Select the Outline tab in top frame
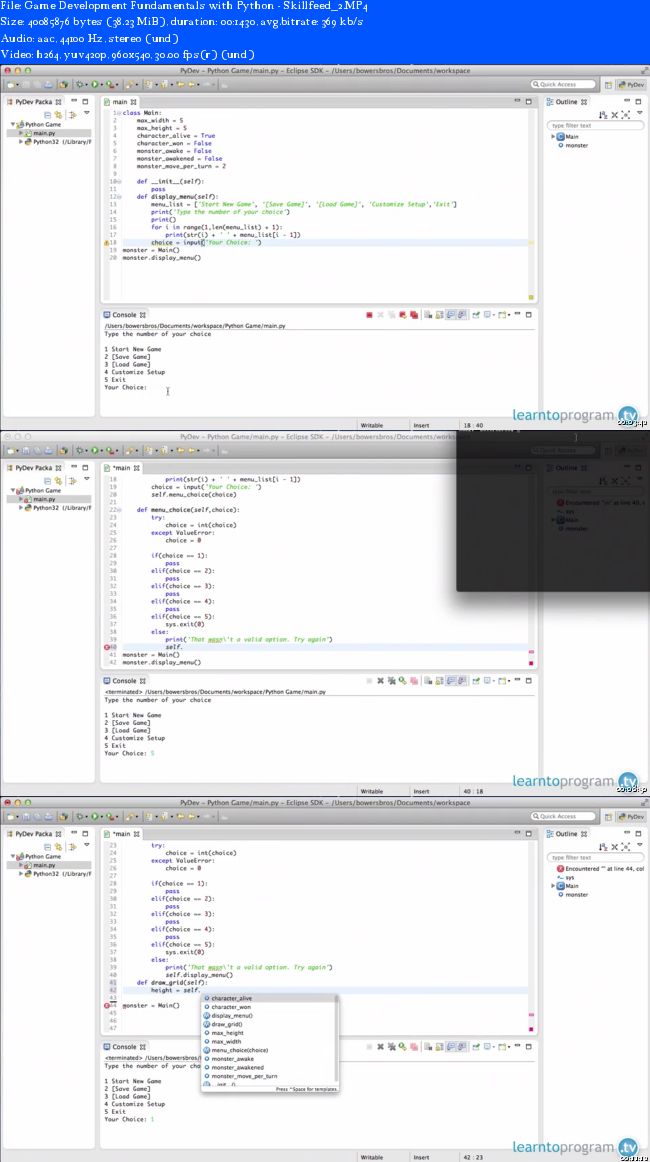 click(567, 102)
